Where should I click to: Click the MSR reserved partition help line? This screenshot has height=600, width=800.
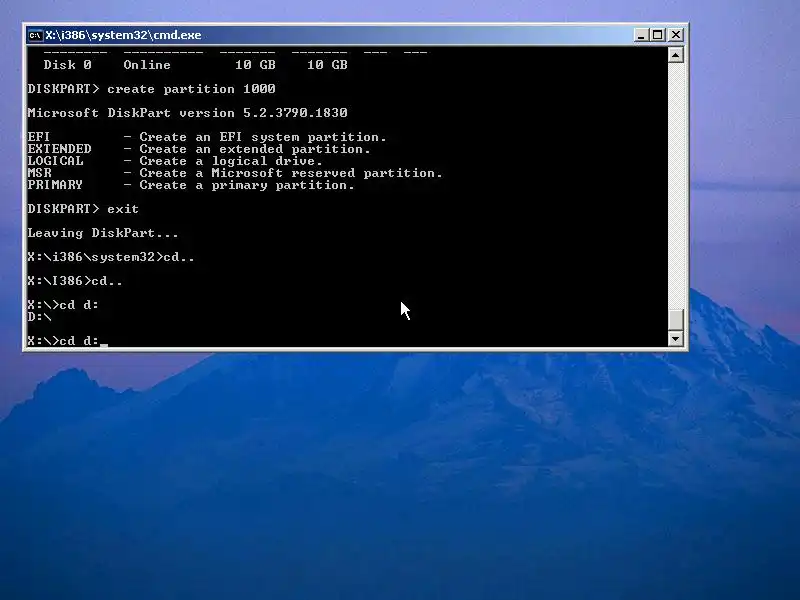point(235,173)
